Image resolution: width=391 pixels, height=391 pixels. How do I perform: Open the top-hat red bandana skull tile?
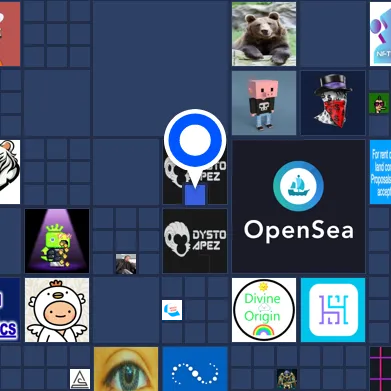[333, 103]
